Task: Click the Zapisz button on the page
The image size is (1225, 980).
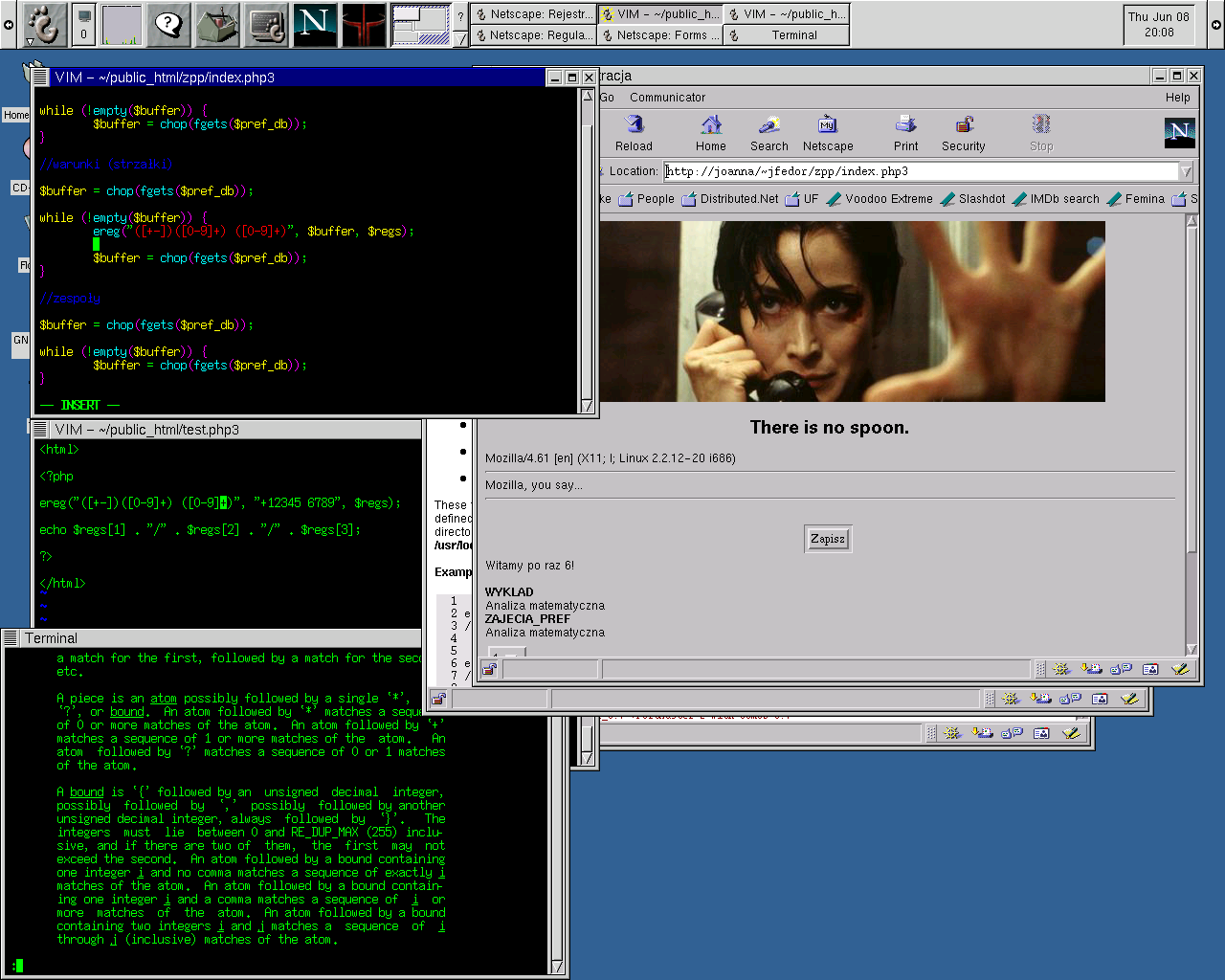Action: tap(828, 539)
